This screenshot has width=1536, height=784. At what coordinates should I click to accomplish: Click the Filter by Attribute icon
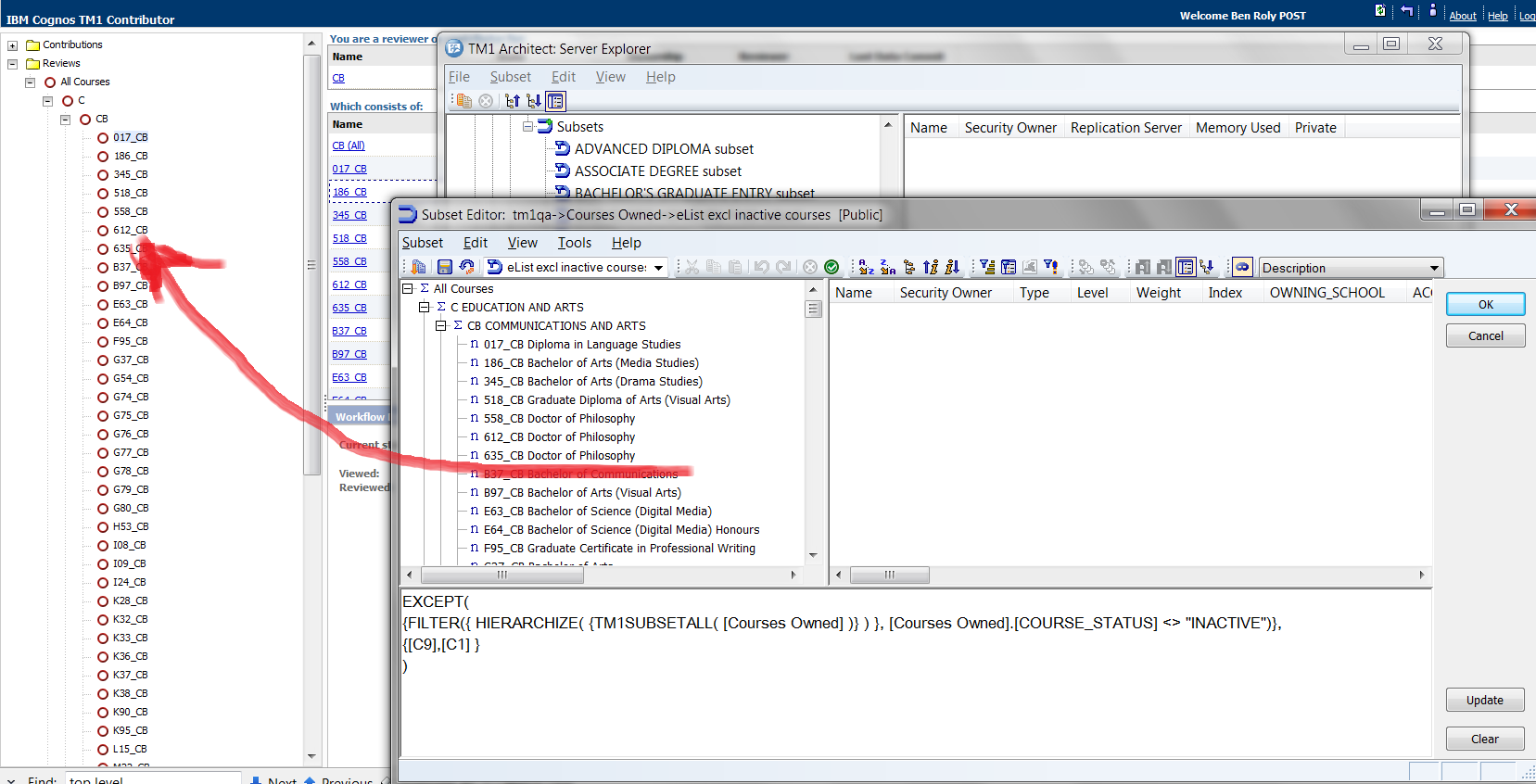pyautogui.click(x=1009, y=267)
